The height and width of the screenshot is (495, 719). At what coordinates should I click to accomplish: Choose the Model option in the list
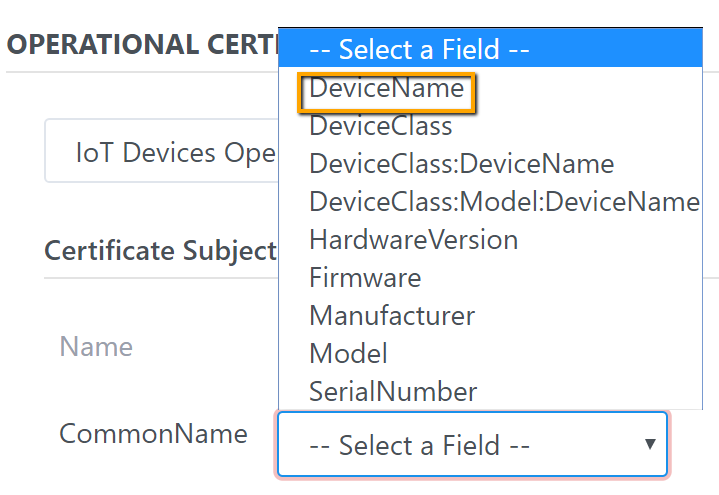348,353
